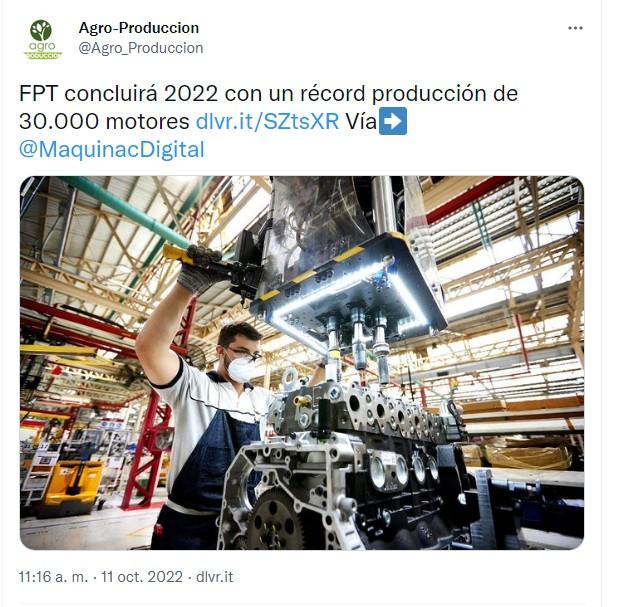The image size is (619, 607).
Task: Click the 11:16 a. m. timestamp
Action: tap(53, 577)
